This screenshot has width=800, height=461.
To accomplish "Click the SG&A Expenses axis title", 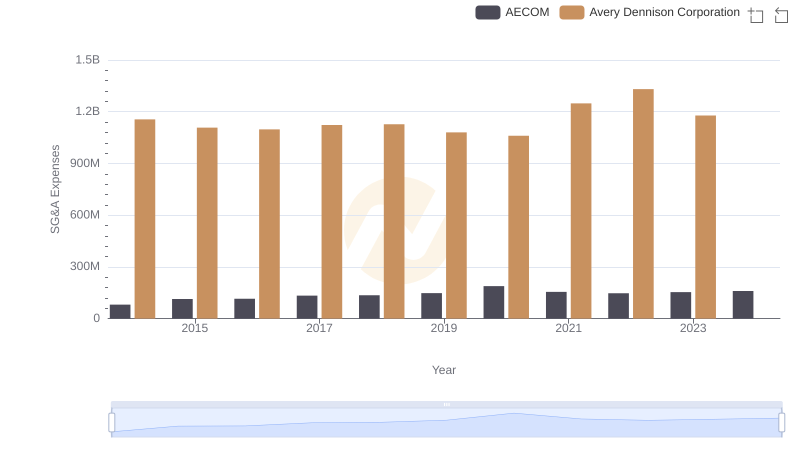I will tap(55, 189).
